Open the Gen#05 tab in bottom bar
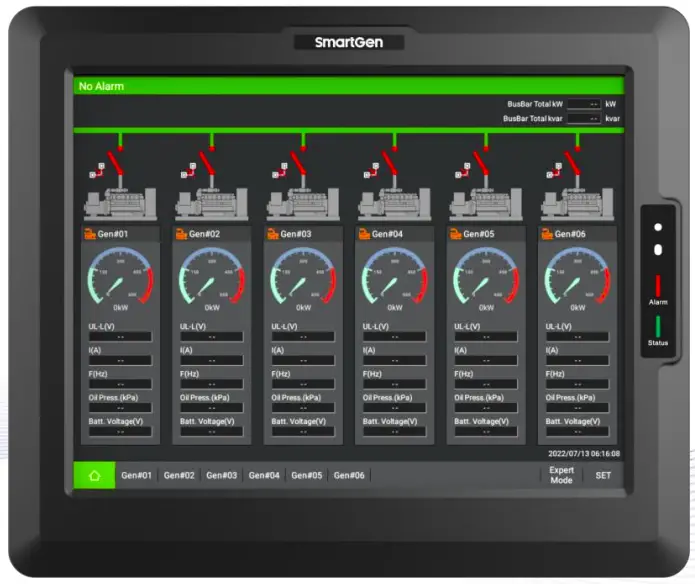The image size is (695, 584). tap(307, 475)
